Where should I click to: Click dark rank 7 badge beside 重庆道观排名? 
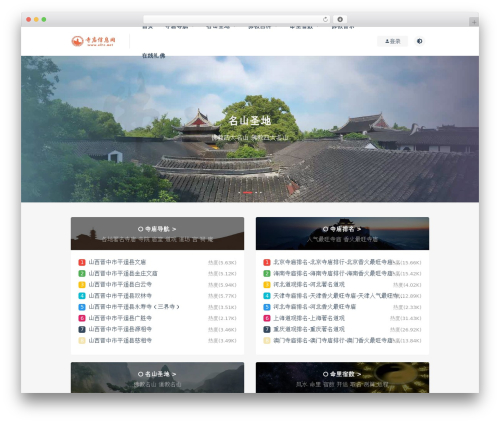tap(267, 329)
